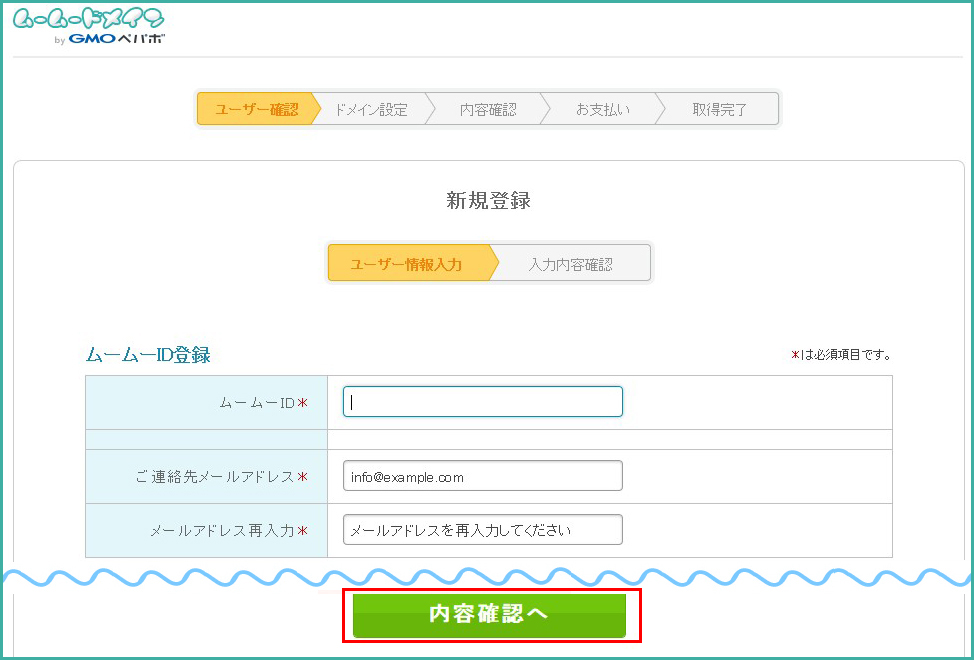The width and height of the screenshot is (974, 660).
Task: Click the info@example.com email field
Action: point(482,476)
